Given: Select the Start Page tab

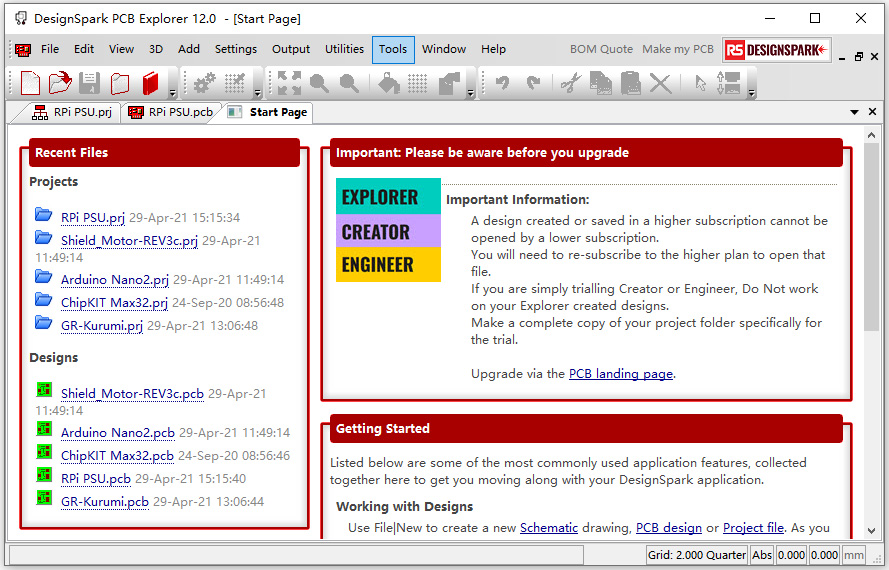Looking at the screenshot, I should point(268,112).
